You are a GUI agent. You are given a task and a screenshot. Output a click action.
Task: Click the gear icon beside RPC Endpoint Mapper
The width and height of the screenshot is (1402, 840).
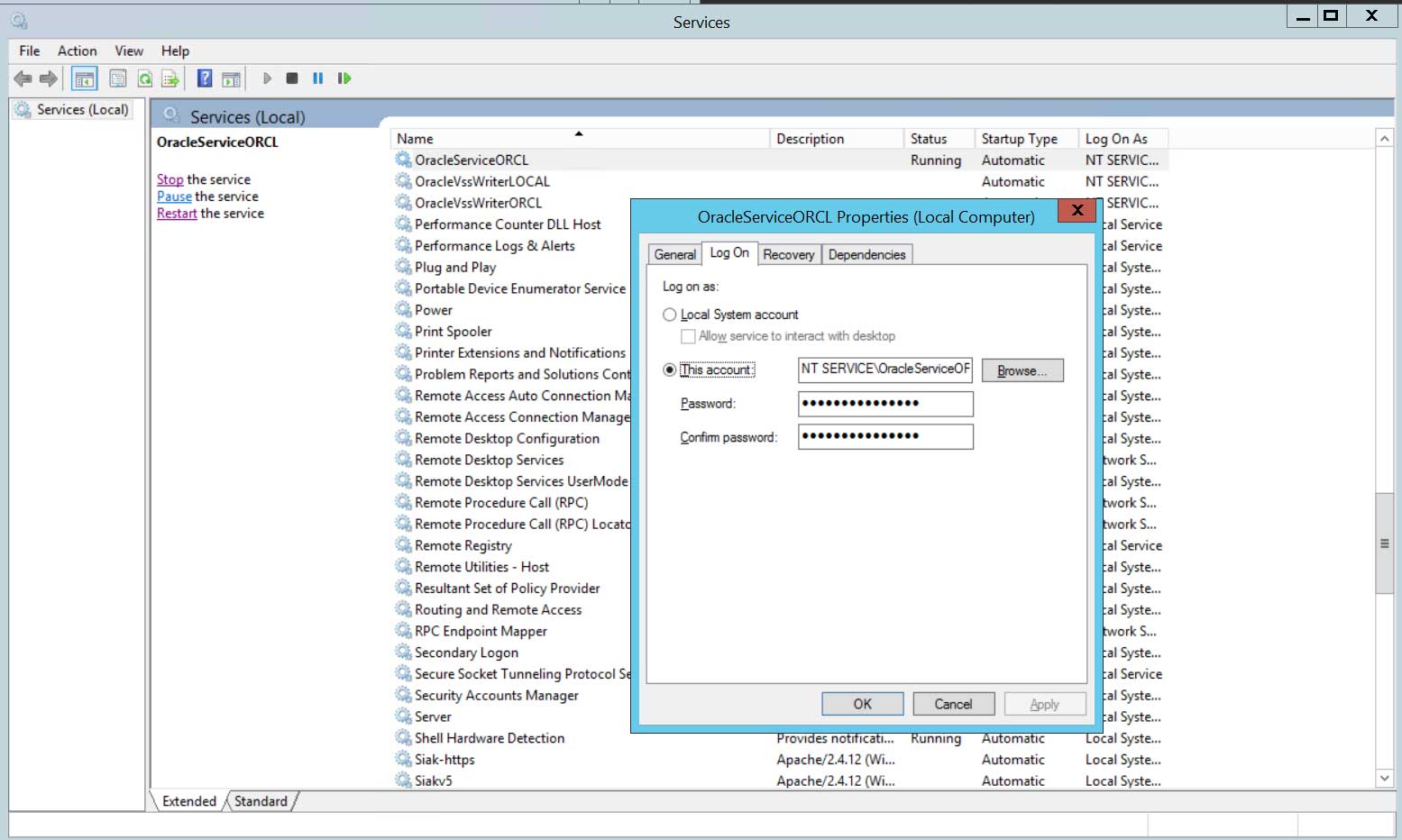[403, 631]
